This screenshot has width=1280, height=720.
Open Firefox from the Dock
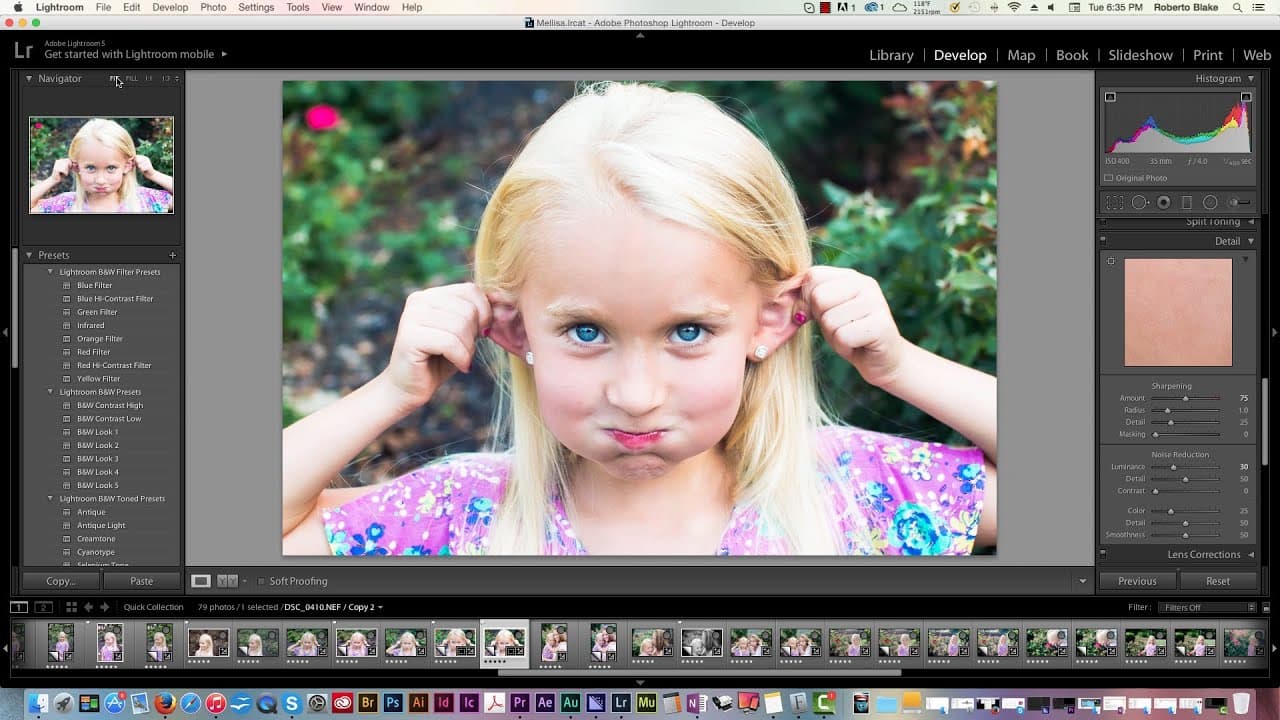pyautogui.click(x=165, y=703)
